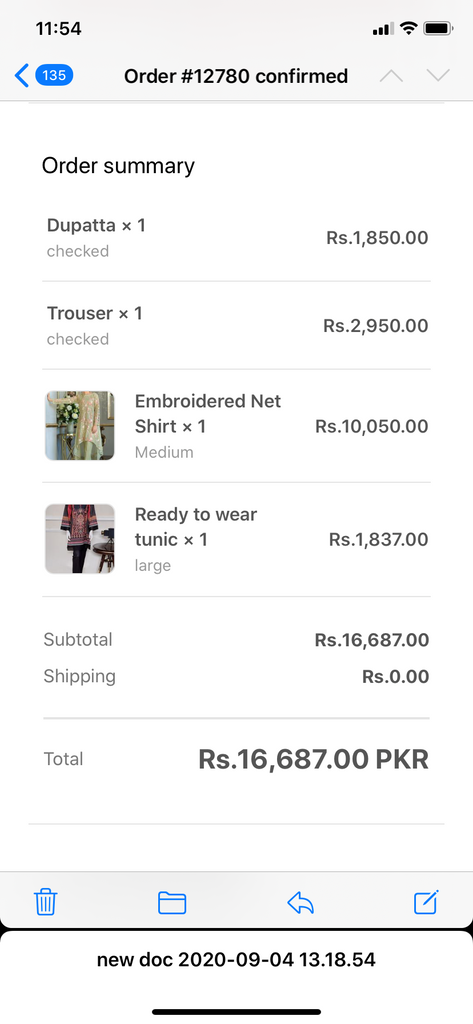Tap the battery indicator icon

(438, 28)
